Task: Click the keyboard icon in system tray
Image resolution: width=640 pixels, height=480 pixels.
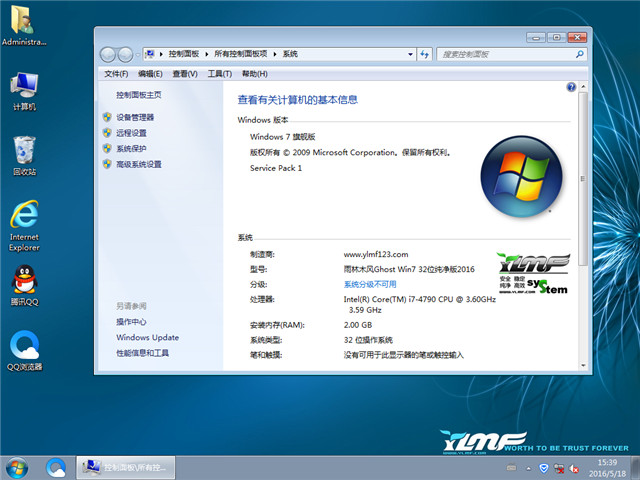Action: 511,468
